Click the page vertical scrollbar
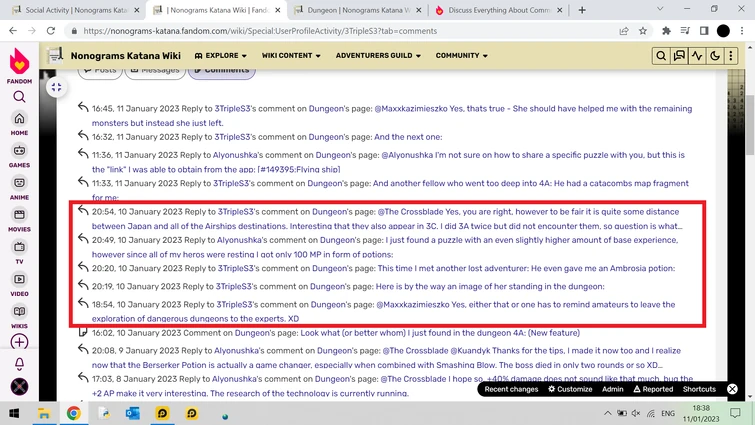Image resolution: width=755 pixels, height=425 pixels. tap(750, 125)
